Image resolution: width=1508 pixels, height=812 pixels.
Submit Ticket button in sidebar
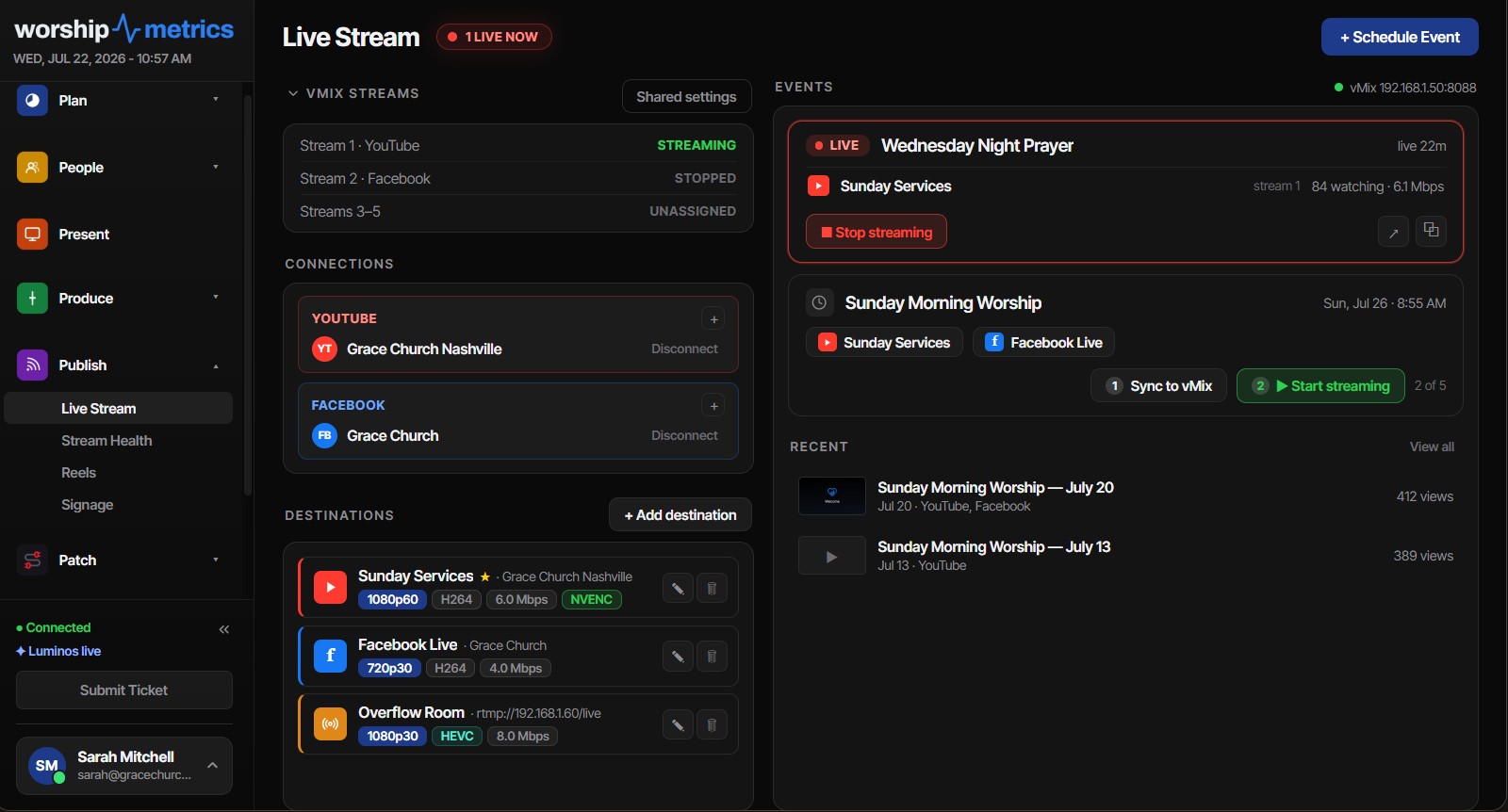tap(124, 690)
